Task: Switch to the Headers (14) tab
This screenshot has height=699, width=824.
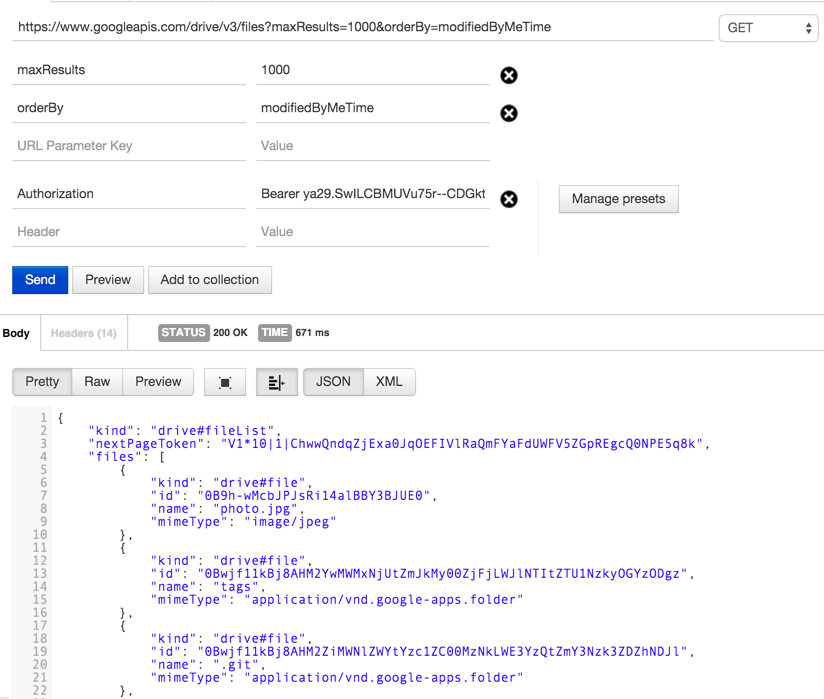Action: (83, 333)
